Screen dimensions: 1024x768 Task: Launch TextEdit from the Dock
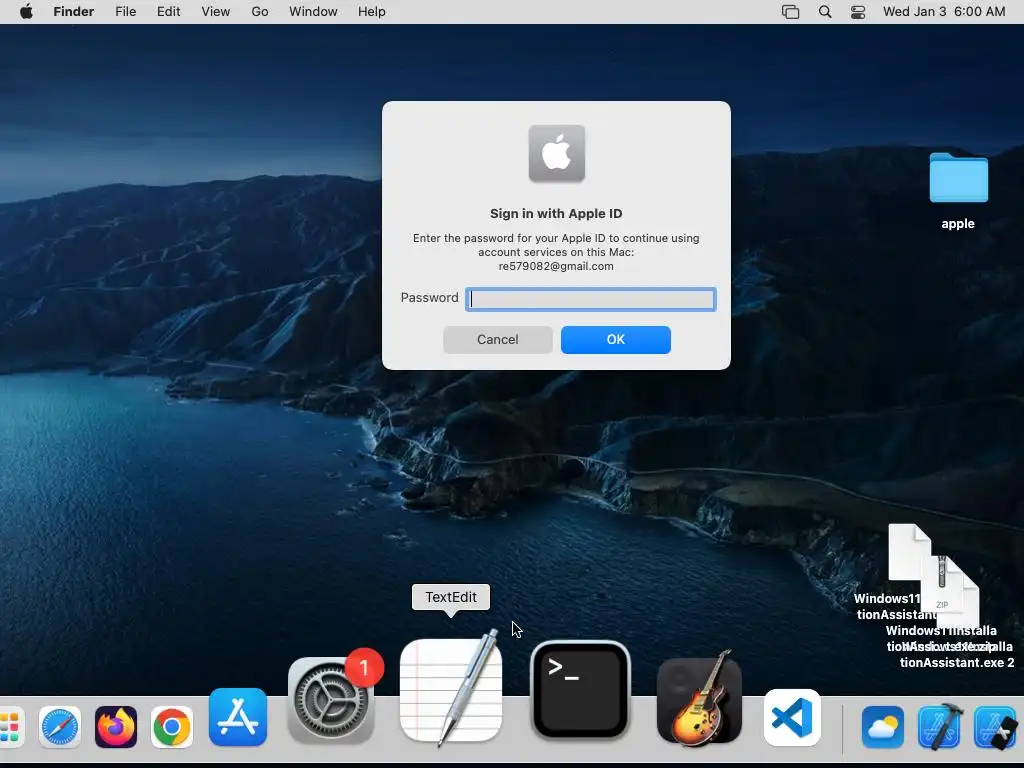pyautogui.click(x=451, y=690)
